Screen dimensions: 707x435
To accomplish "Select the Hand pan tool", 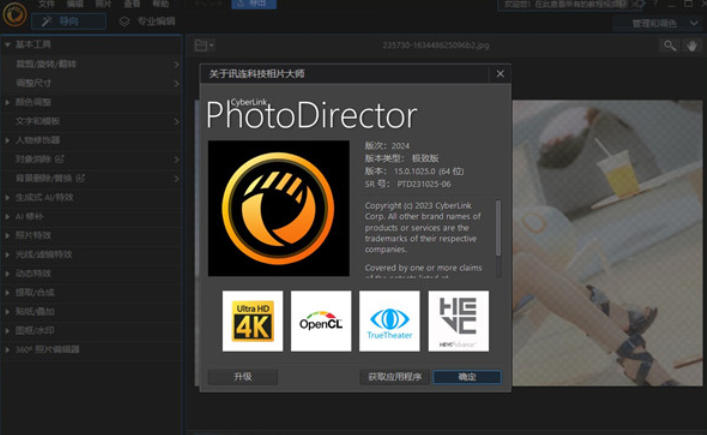I will [x=692, y=46].
